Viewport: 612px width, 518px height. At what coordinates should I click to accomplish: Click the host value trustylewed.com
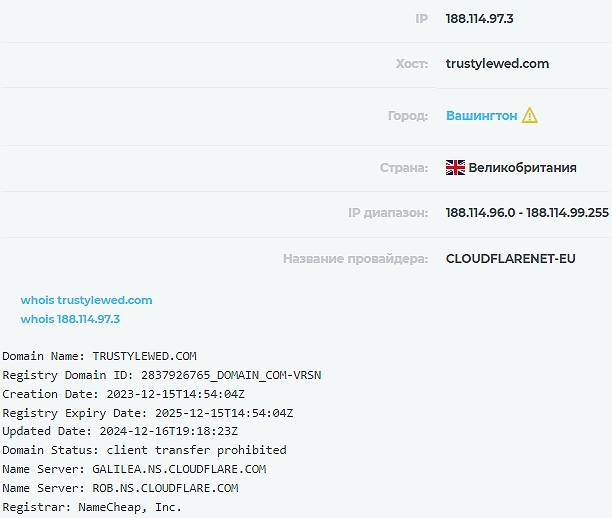(497, 64)
